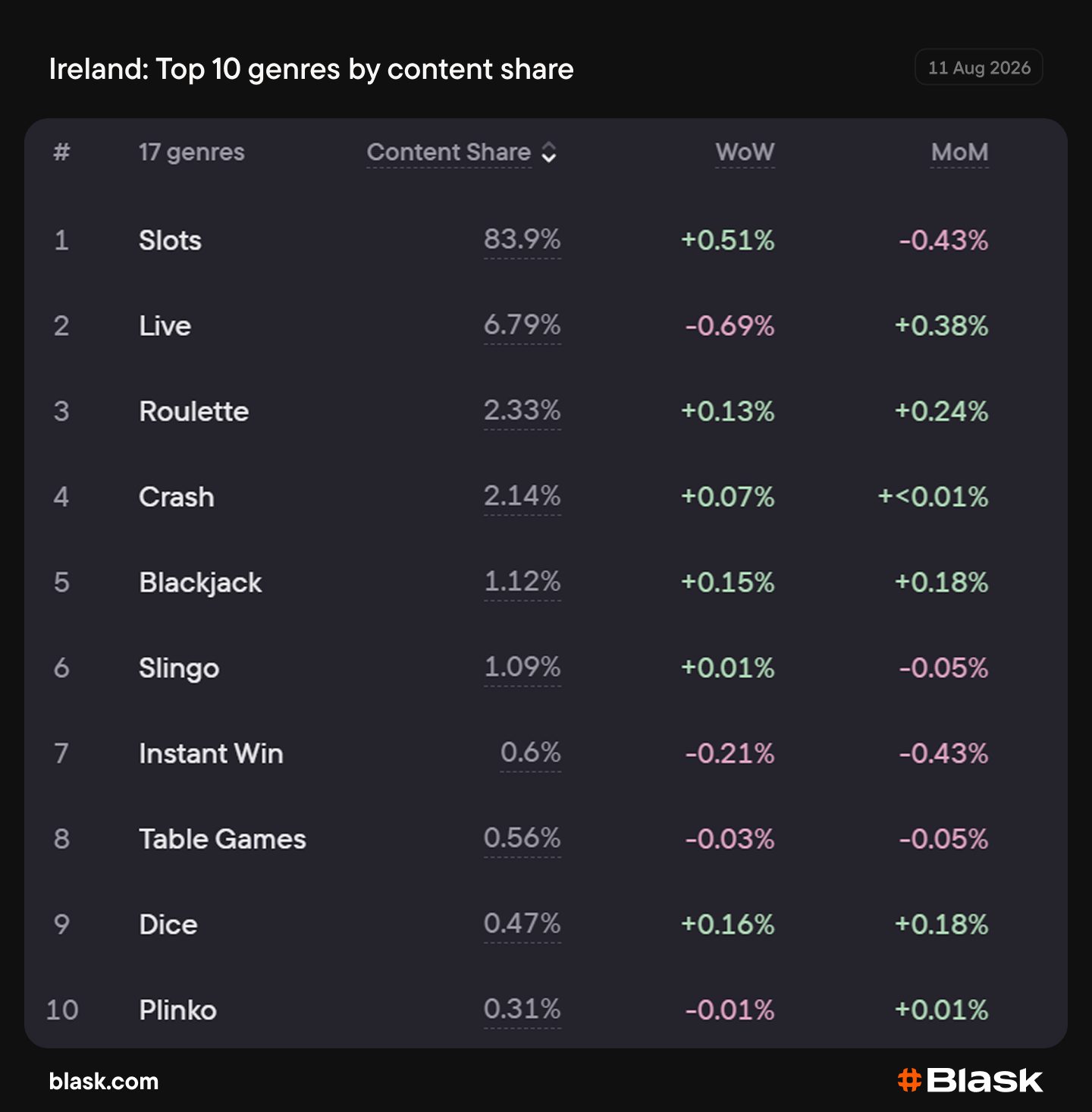Click the 17 genres column header
This screenshot has height=1112, width=1092.
[192, 152]
